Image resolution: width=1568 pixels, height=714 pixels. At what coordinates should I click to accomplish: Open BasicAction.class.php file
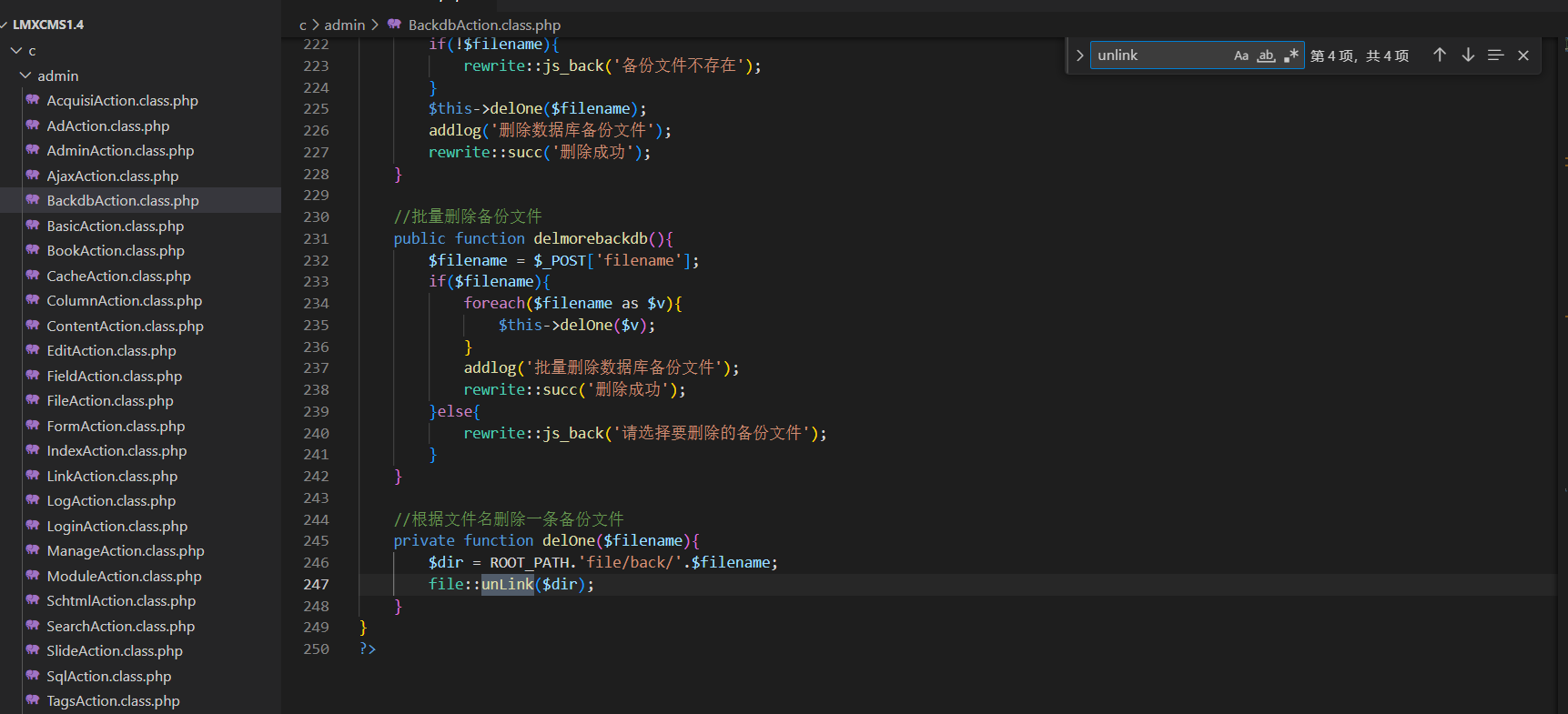pyautogui.click(x=115, y=226)
